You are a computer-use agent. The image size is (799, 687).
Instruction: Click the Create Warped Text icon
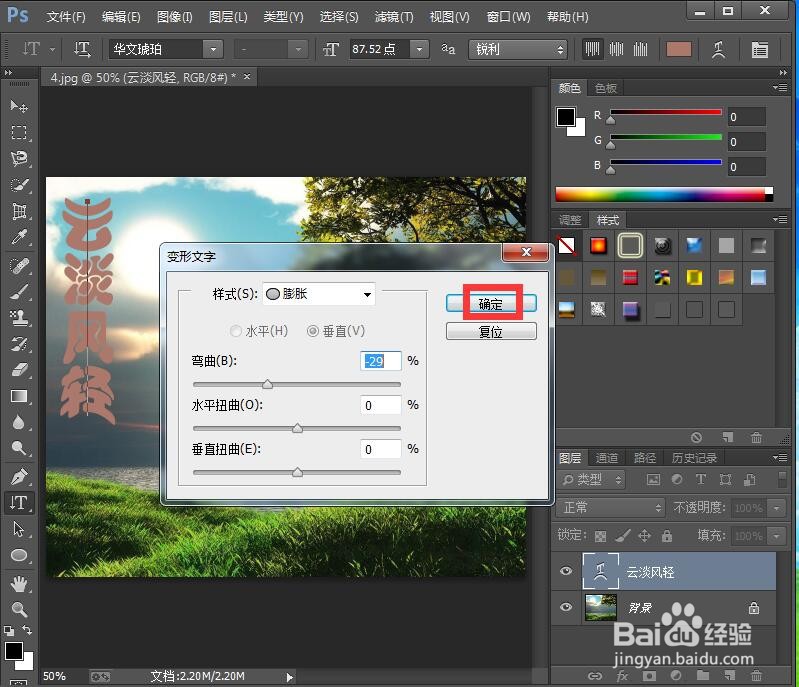[718, 49]
